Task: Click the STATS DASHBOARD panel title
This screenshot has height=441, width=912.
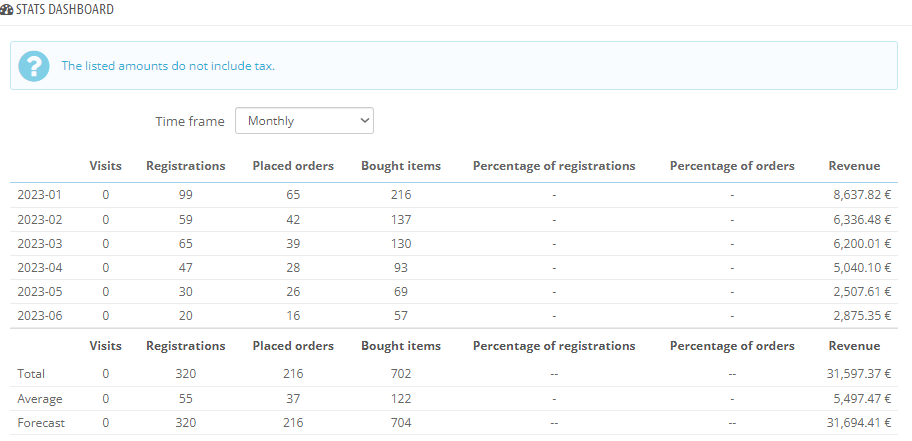Action: [65, 9]
